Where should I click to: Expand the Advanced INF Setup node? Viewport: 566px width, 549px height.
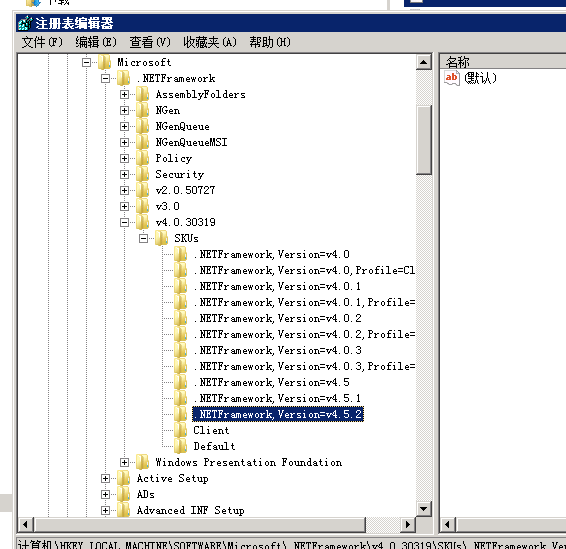point(105,510)
